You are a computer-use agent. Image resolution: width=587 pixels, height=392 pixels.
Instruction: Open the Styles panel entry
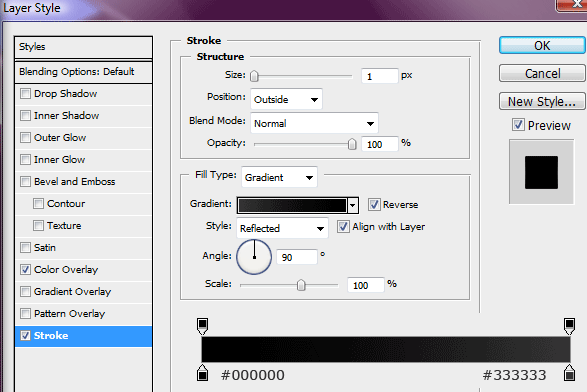point(83,47)
